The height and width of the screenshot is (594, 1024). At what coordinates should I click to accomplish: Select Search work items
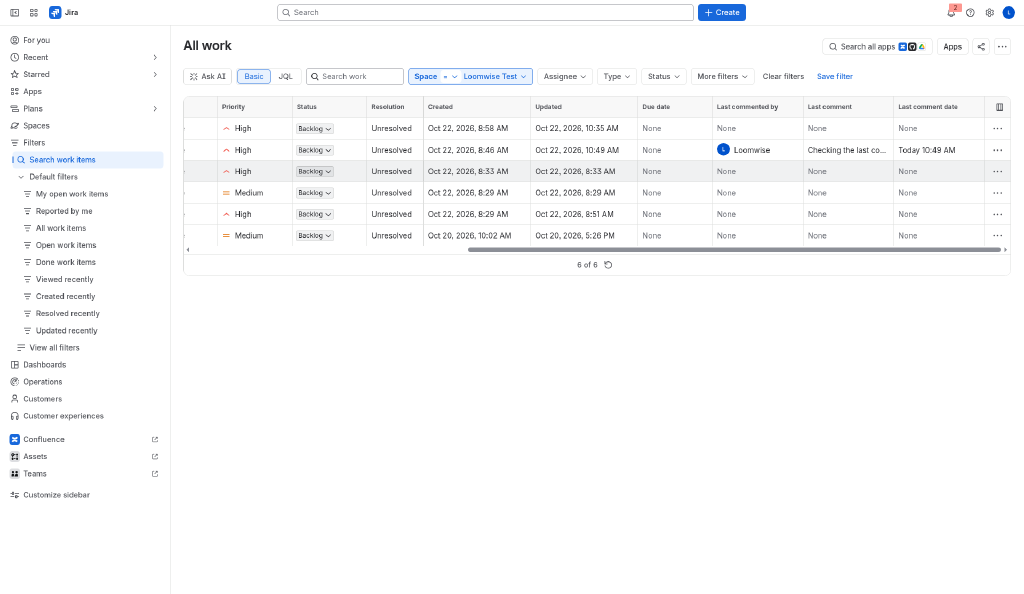(x=88, y=160)
